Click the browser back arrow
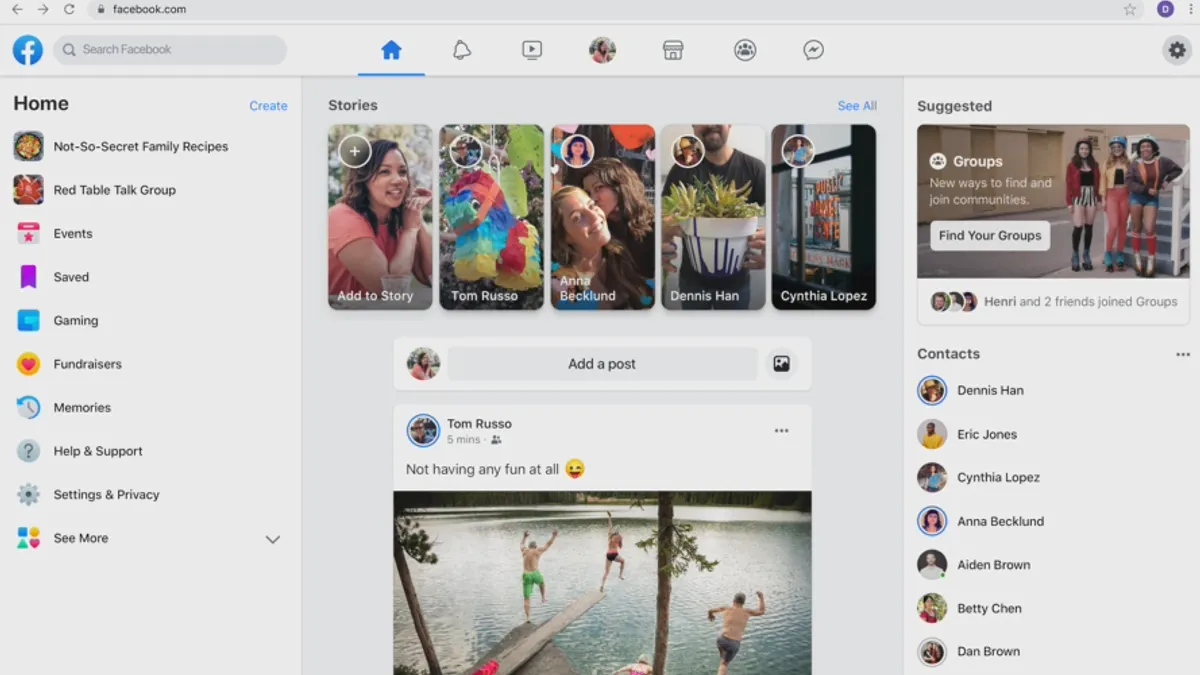The image size is (1200, 675). click(17, 9)
